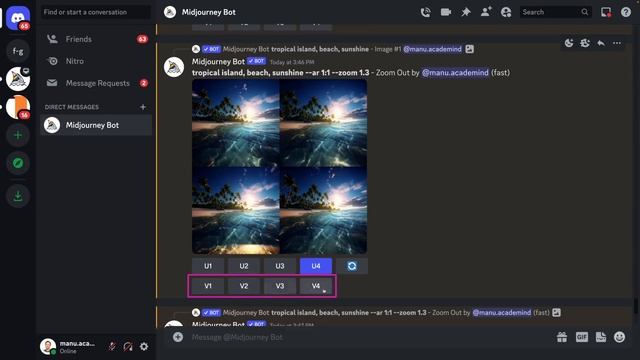Upscale image with U2 button
This screenshot has width=640, height=360.
244,266
